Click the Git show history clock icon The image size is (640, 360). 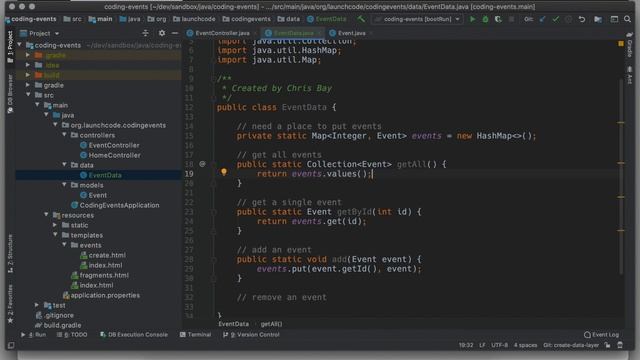coord(568,19)
